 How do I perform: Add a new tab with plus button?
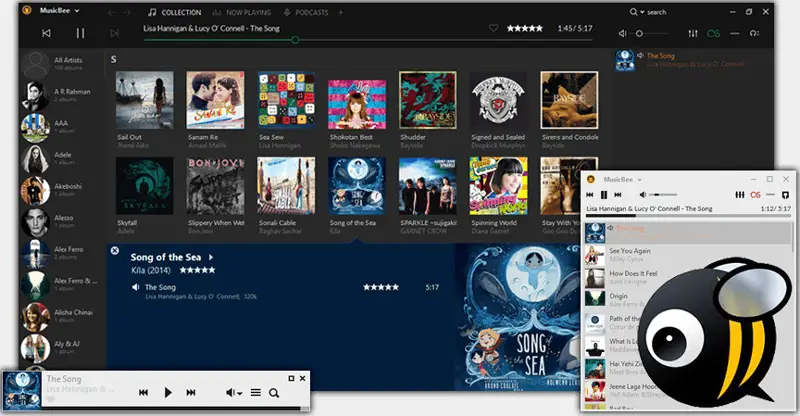tap(340, 12)
